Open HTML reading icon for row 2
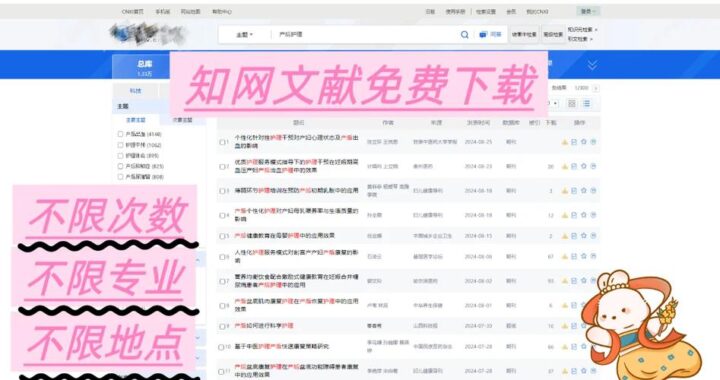The height and width of the screenshot is (380, 720). (574, 166)
